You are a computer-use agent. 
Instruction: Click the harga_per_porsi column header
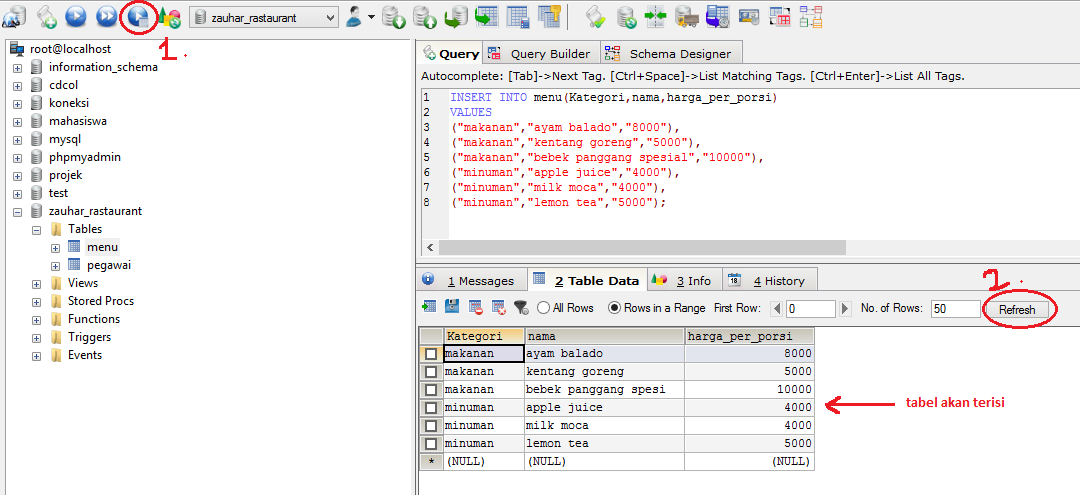click(749, 336)
